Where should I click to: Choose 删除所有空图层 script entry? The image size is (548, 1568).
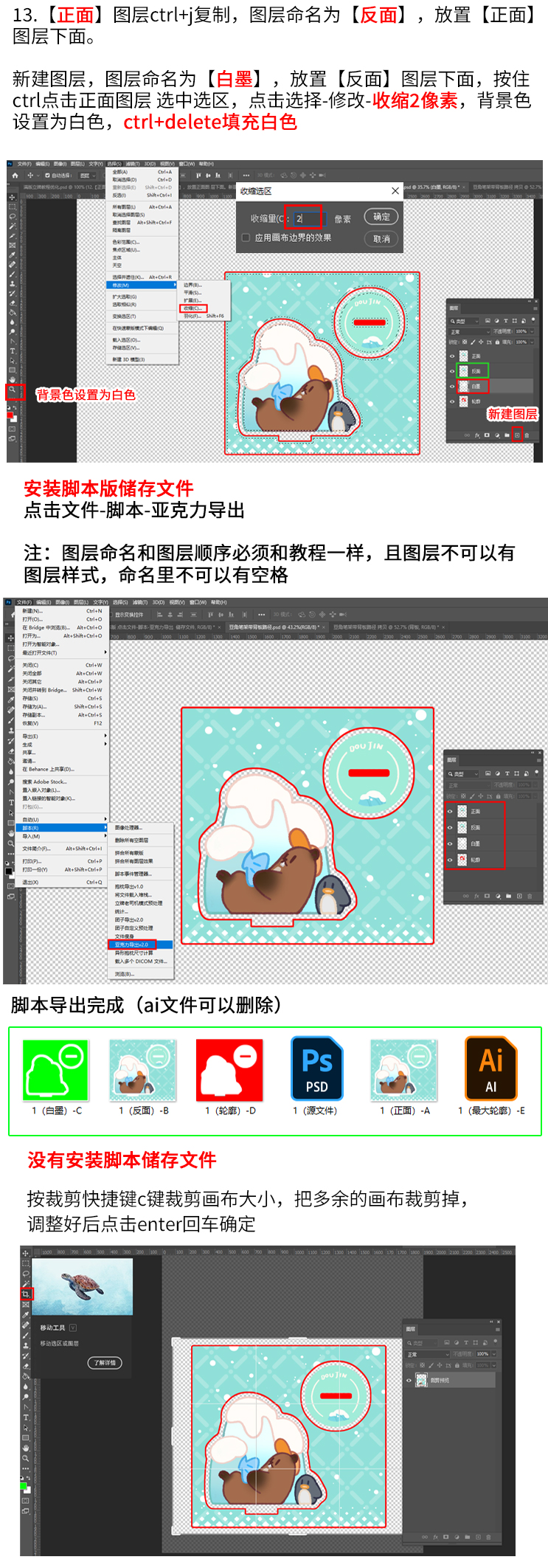pos(141,840)
